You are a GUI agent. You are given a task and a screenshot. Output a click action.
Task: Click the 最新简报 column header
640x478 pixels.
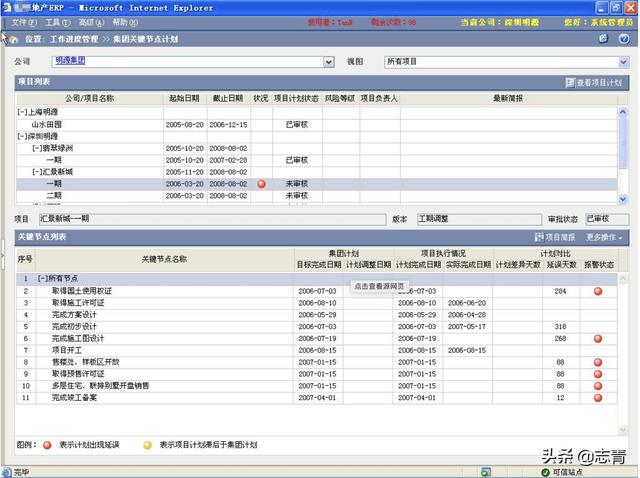pos(508,98)
